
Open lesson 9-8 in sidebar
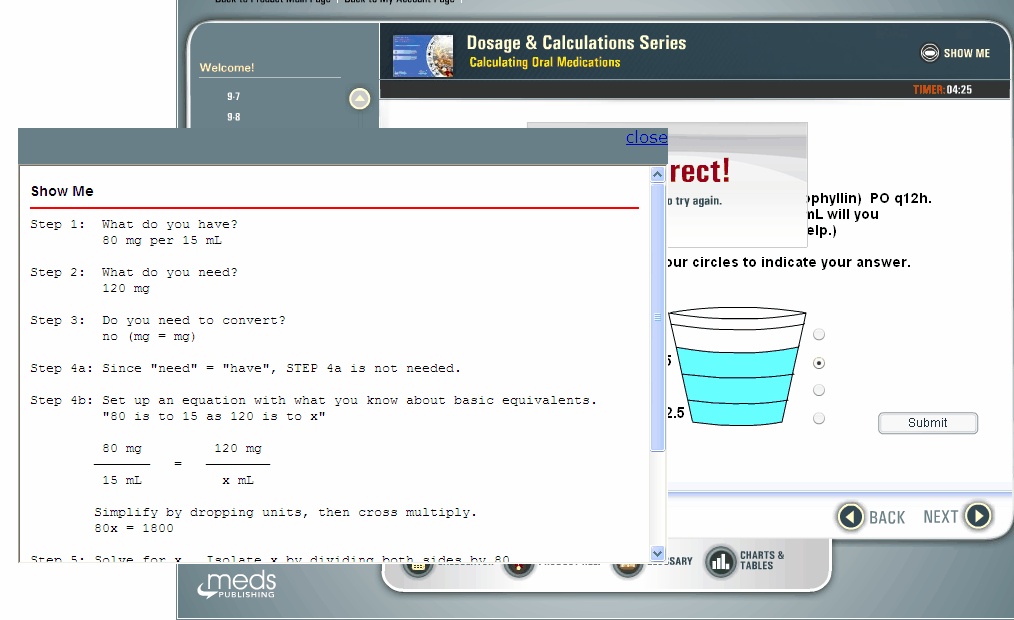tap(233, 117)
